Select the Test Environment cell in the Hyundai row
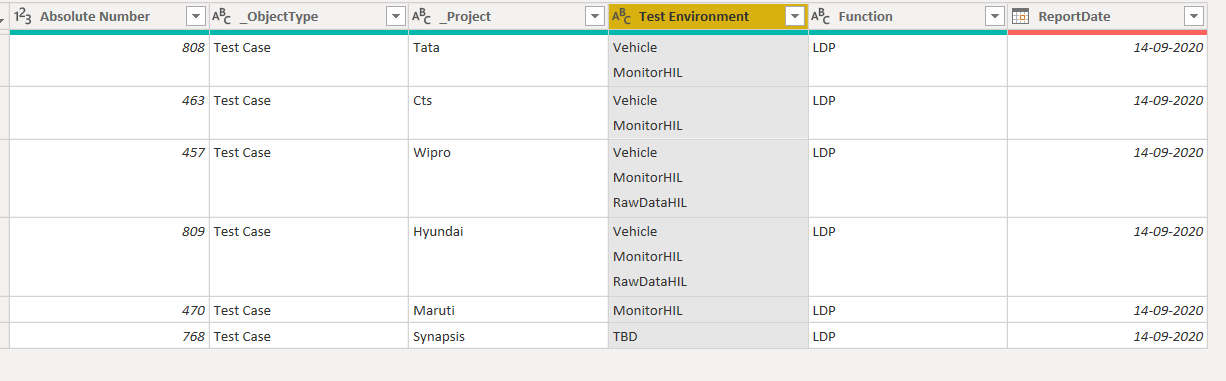This screenshot has width=1226, height=381. pos(708,257)
